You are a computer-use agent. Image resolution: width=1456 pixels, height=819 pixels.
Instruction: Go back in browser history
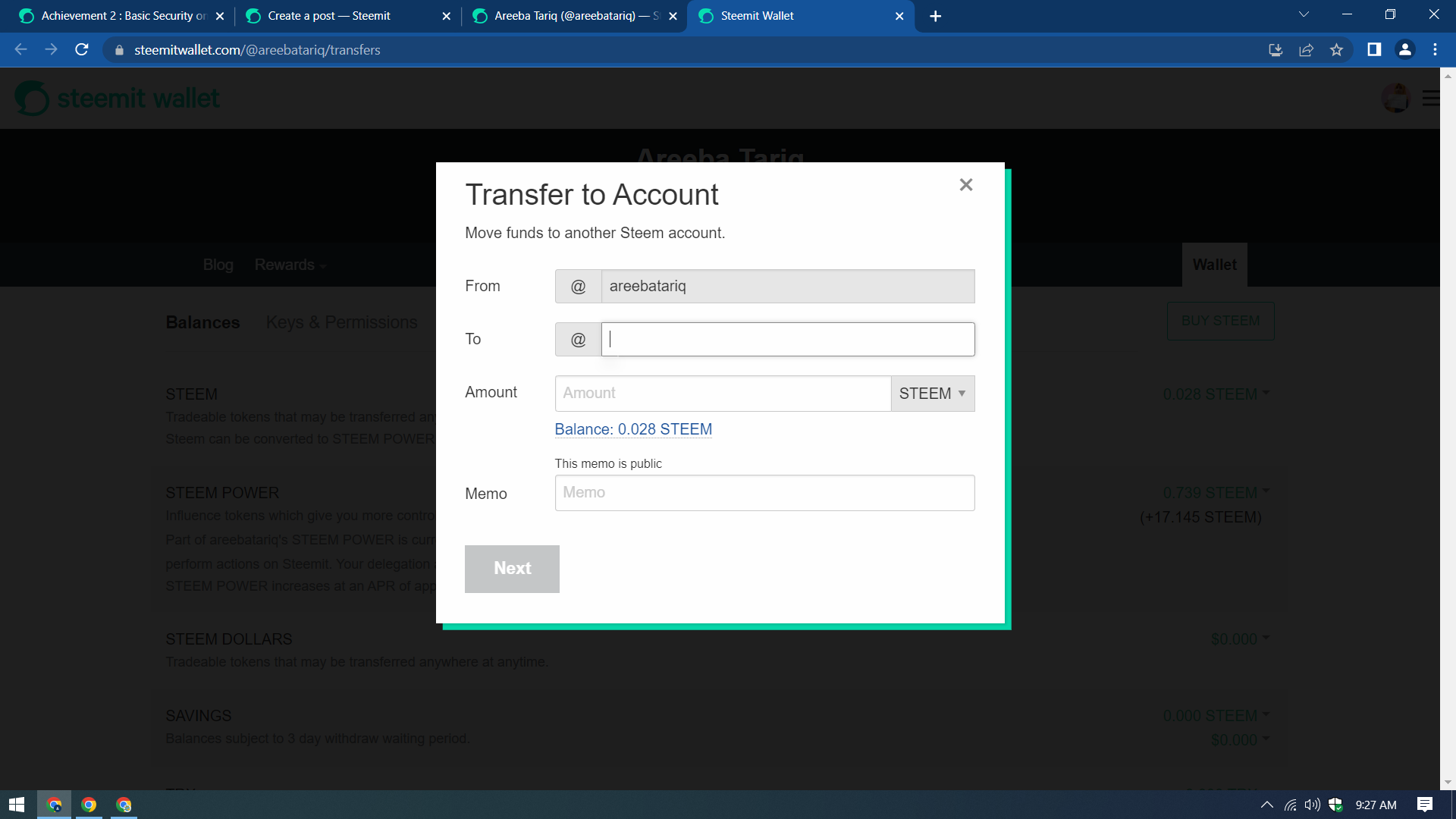(x=20, y=50)
